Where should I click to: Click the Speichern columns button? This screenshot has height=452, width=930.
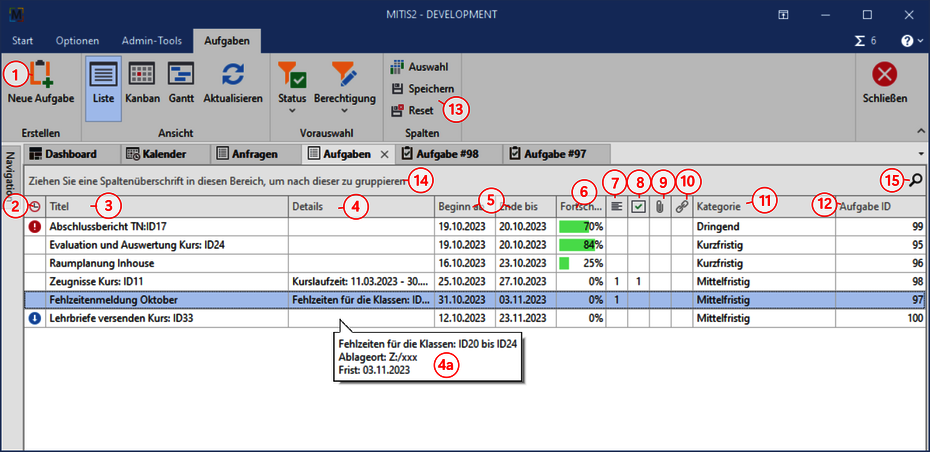coord(422,88)
